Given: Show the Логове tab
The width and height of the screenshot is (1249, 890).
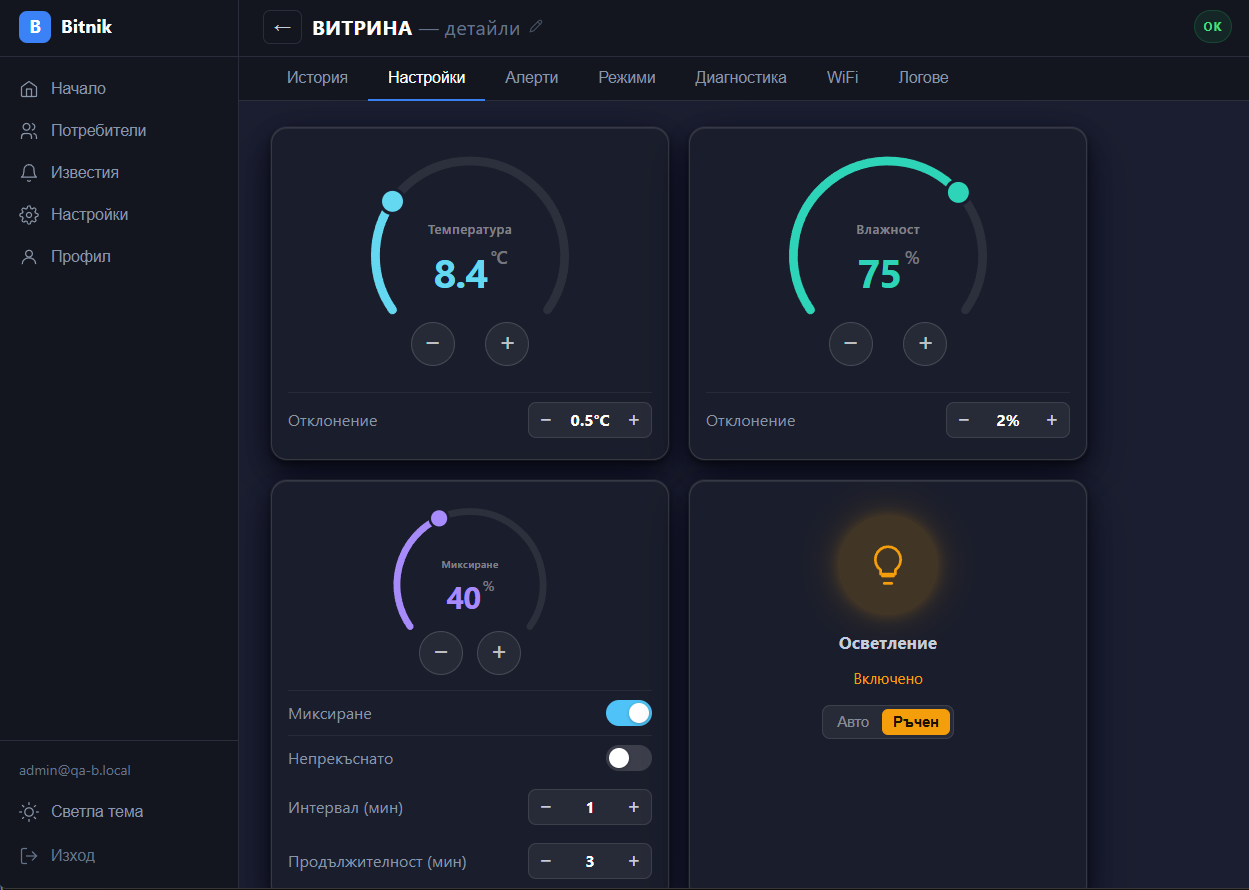Looking at the screenshot, I should pyautogui.click(x=924, y=78).
